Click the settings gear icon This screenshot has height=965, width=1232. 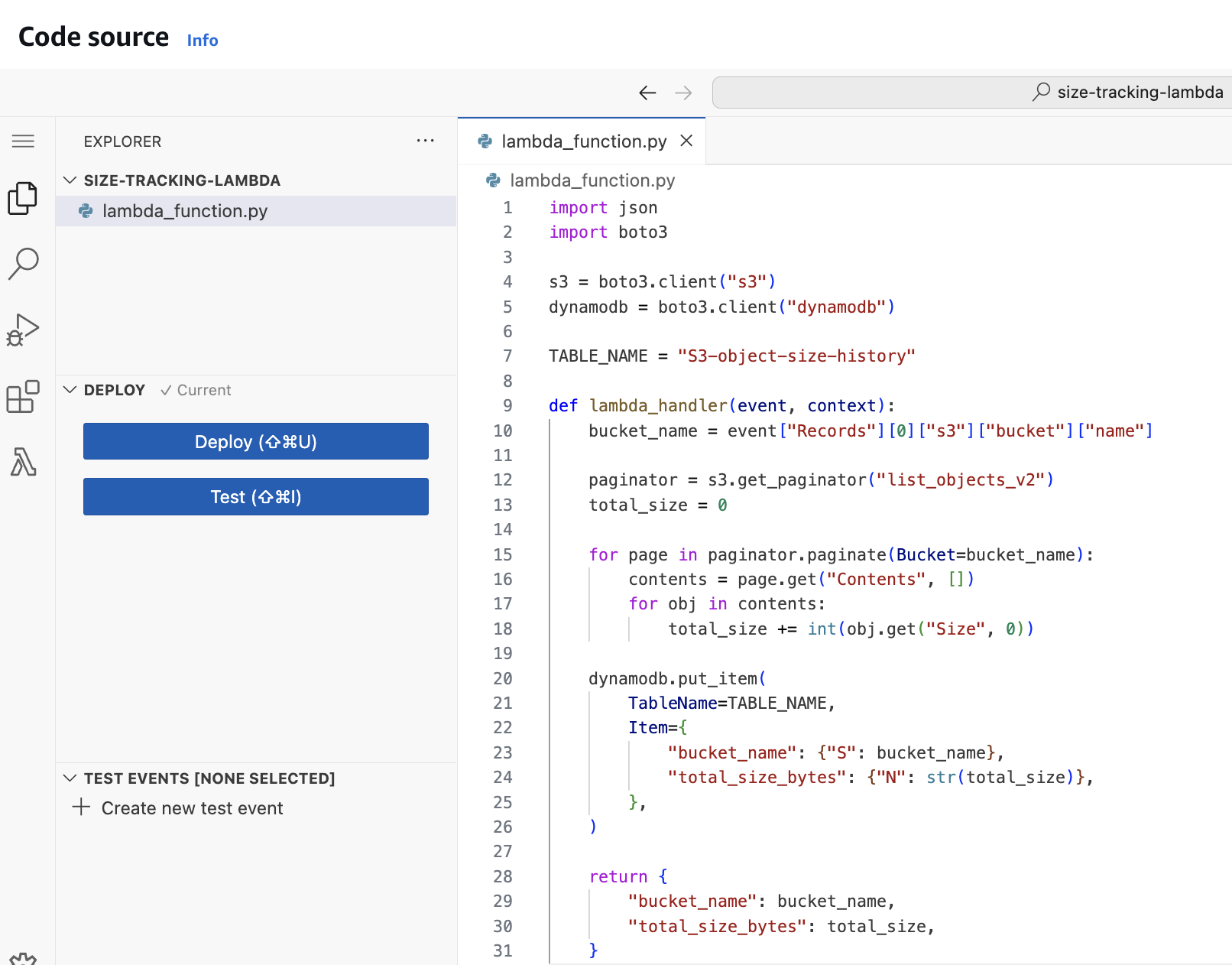click(x=23, y=959)
